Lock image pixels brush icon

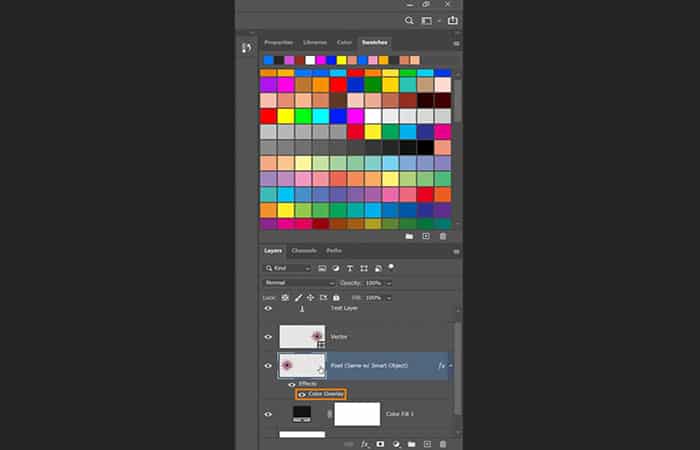(x=298, y=298)
